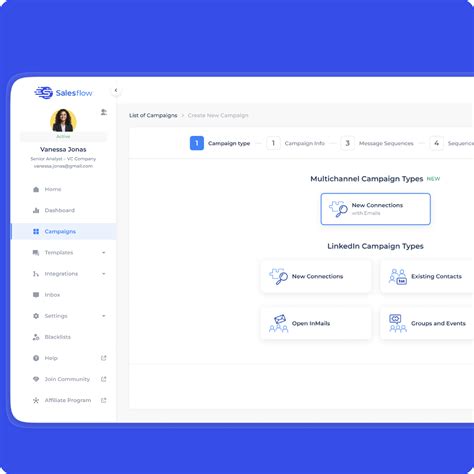Click external link icon next to Affiliate Program
The height and width of the screenshot is (474, 474).
tap(104, 400)
